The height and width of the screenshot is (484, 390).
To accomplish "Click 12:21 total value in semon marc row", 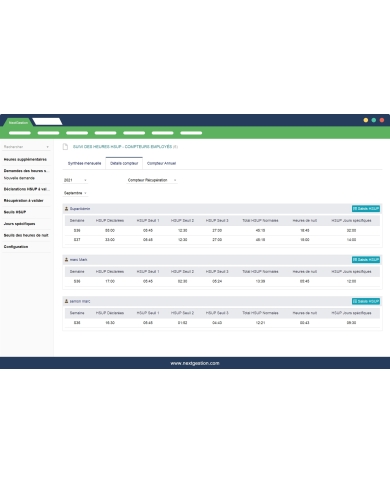I will click(x=260, y=323).
